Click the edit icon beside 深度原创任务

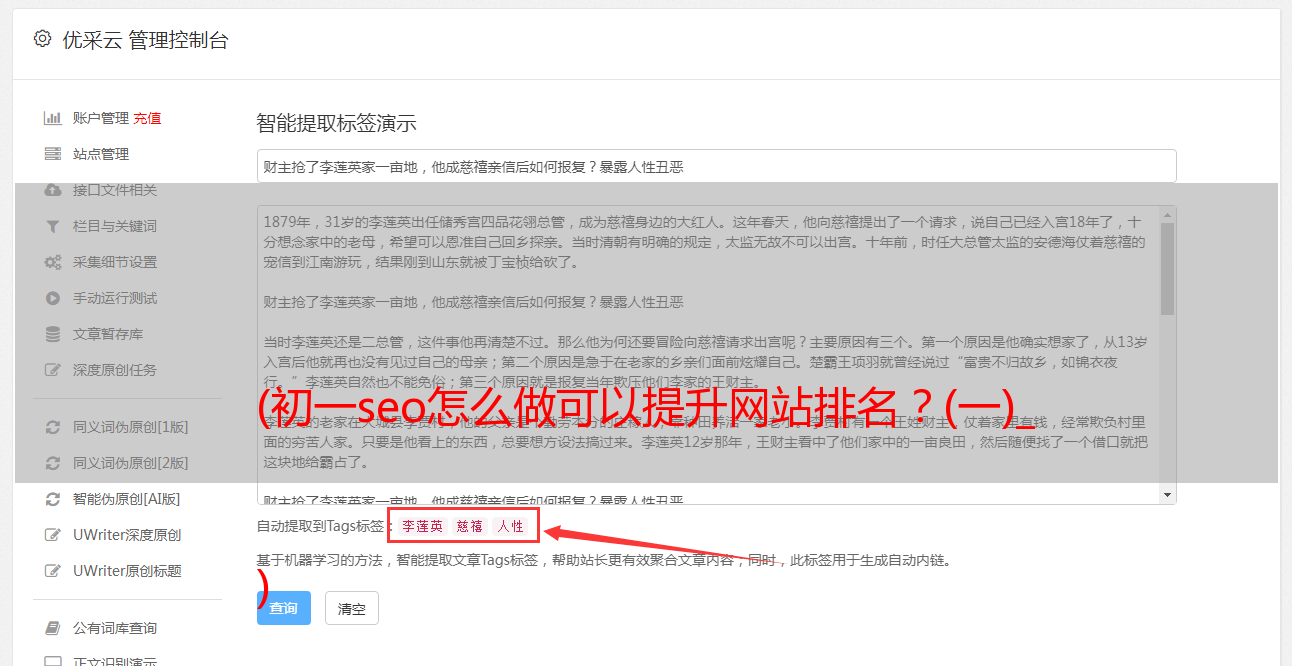tap(53, 370)
